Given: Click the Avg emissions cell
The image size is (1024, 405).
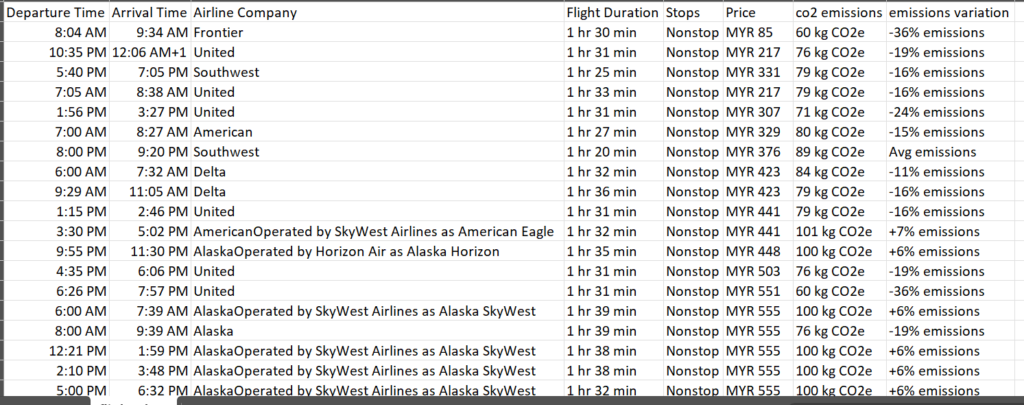Looking at the screenshot, I should 954,152.
